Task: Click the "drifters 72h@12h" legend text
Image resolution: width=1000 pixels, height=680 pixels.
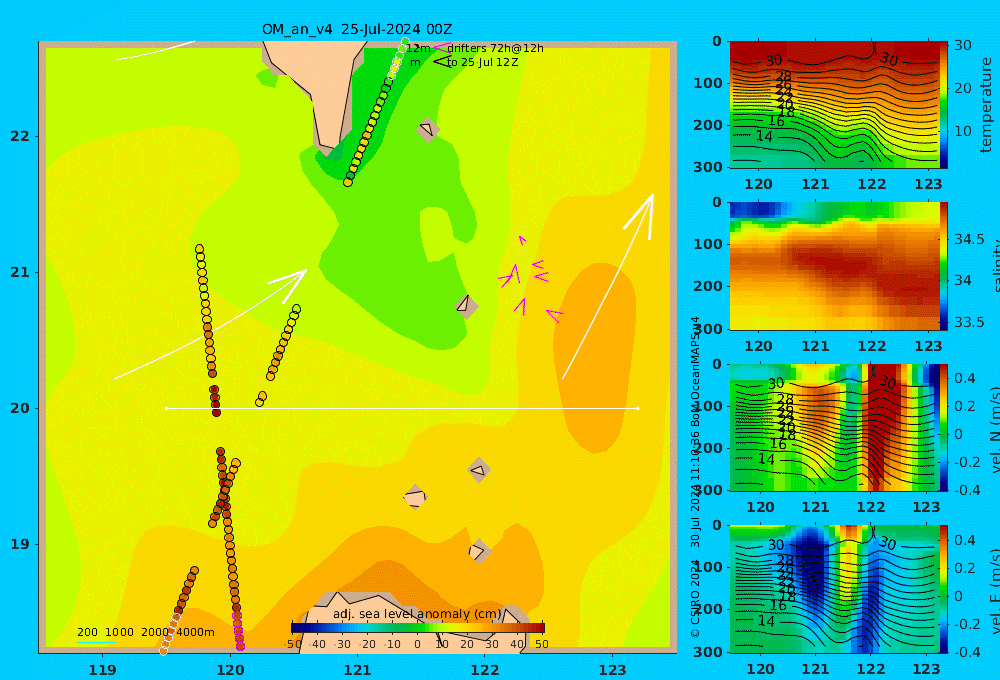Action: click(495, 48)
